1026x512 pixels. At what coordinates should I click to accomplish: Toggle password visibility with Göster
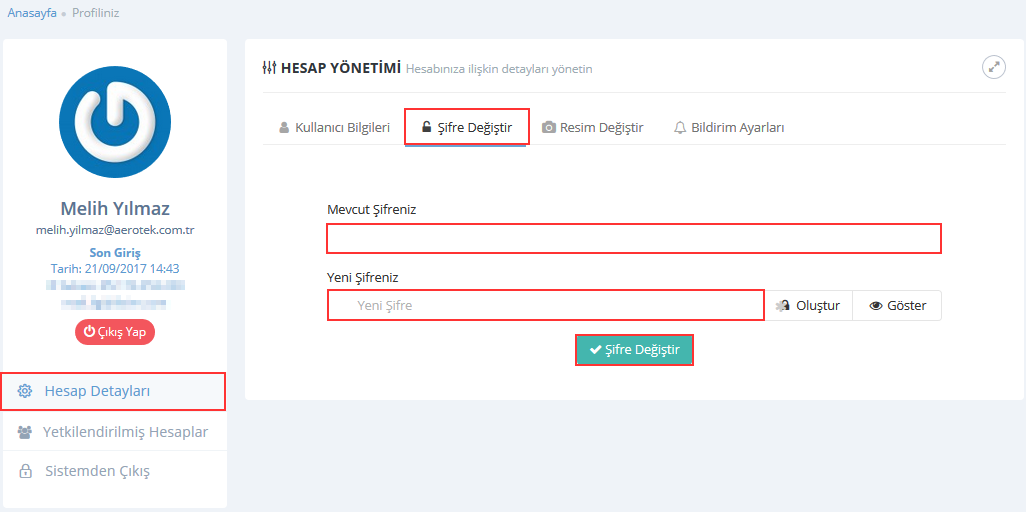coord(897,306)
